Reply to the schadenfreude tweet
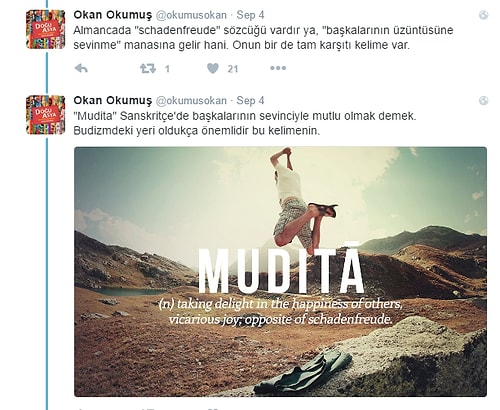Viewport: 500px width, 410px height. click(81, 68)
